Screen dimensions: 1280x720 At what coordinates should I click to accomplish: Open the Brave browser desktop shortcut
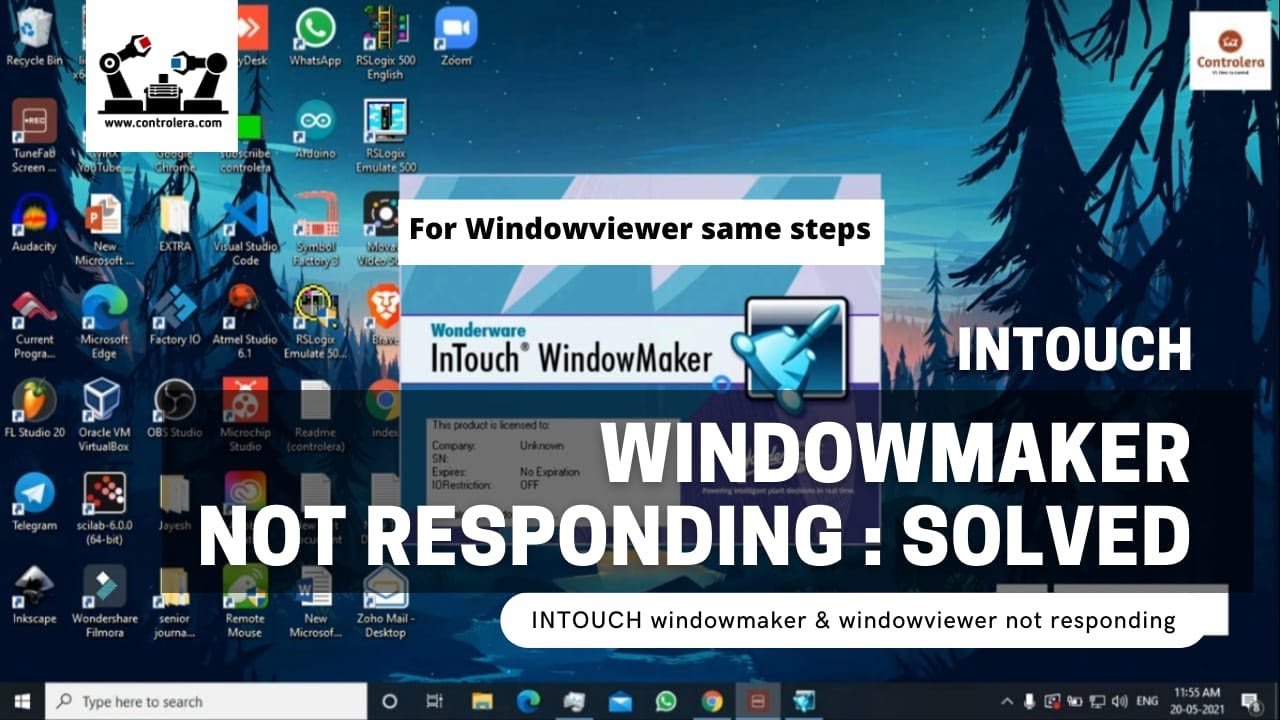point(383,316)
